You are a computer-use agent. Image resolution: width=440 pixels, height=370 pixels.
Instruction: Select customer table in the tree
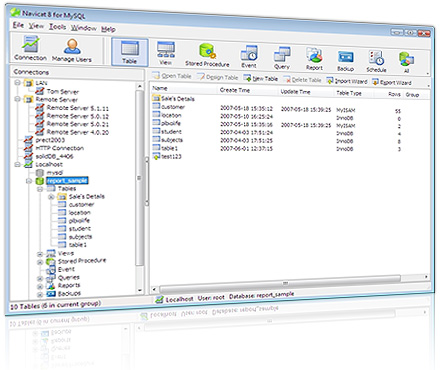pyautogui.click(x=81, y=204)
